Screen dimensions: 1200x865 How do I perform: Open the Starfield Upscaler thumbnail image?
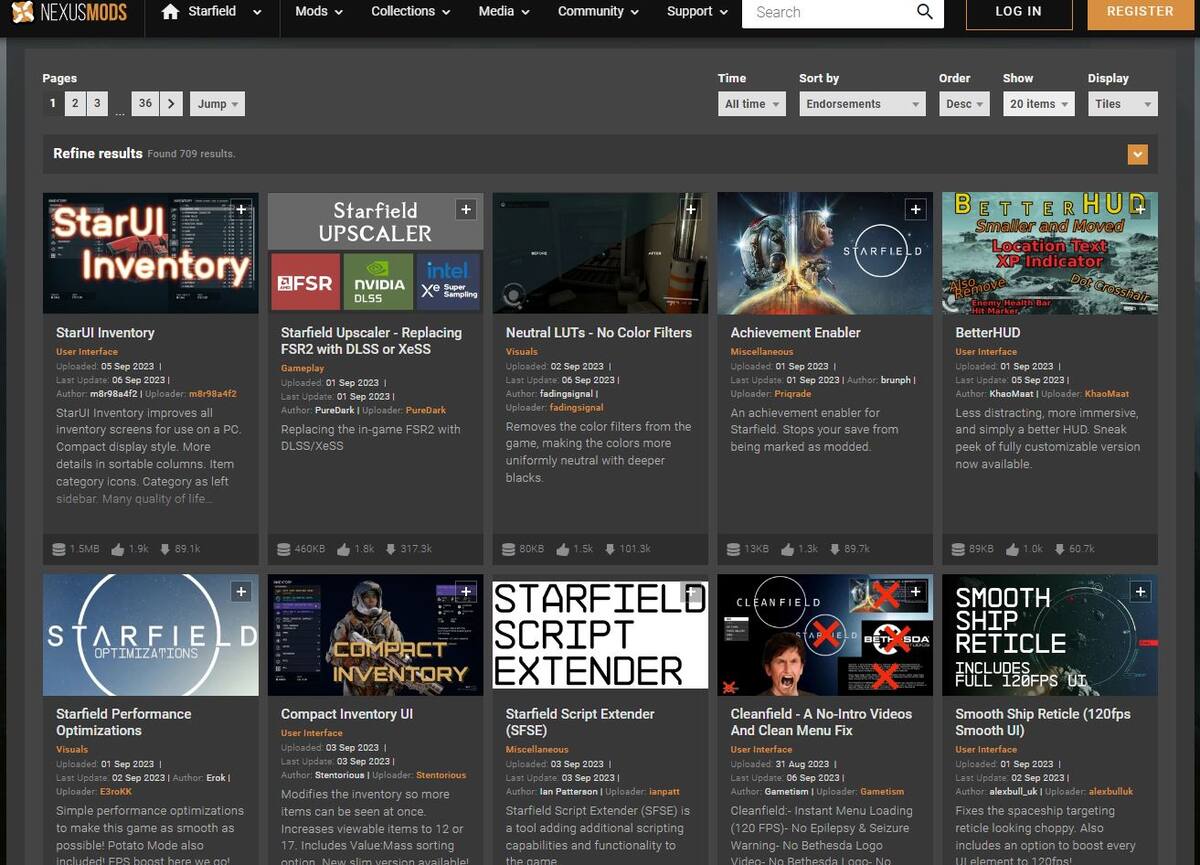[375, 253]
